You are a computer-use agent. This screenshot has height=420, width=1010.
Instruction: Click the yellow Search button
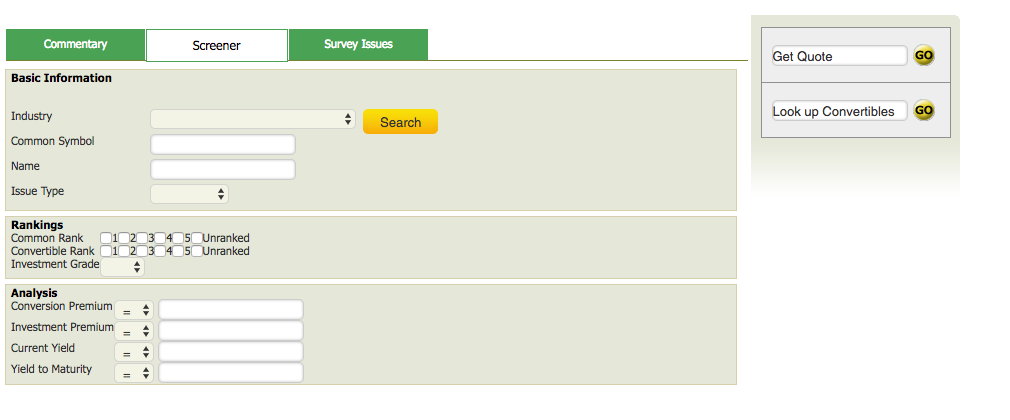point(400,122)
